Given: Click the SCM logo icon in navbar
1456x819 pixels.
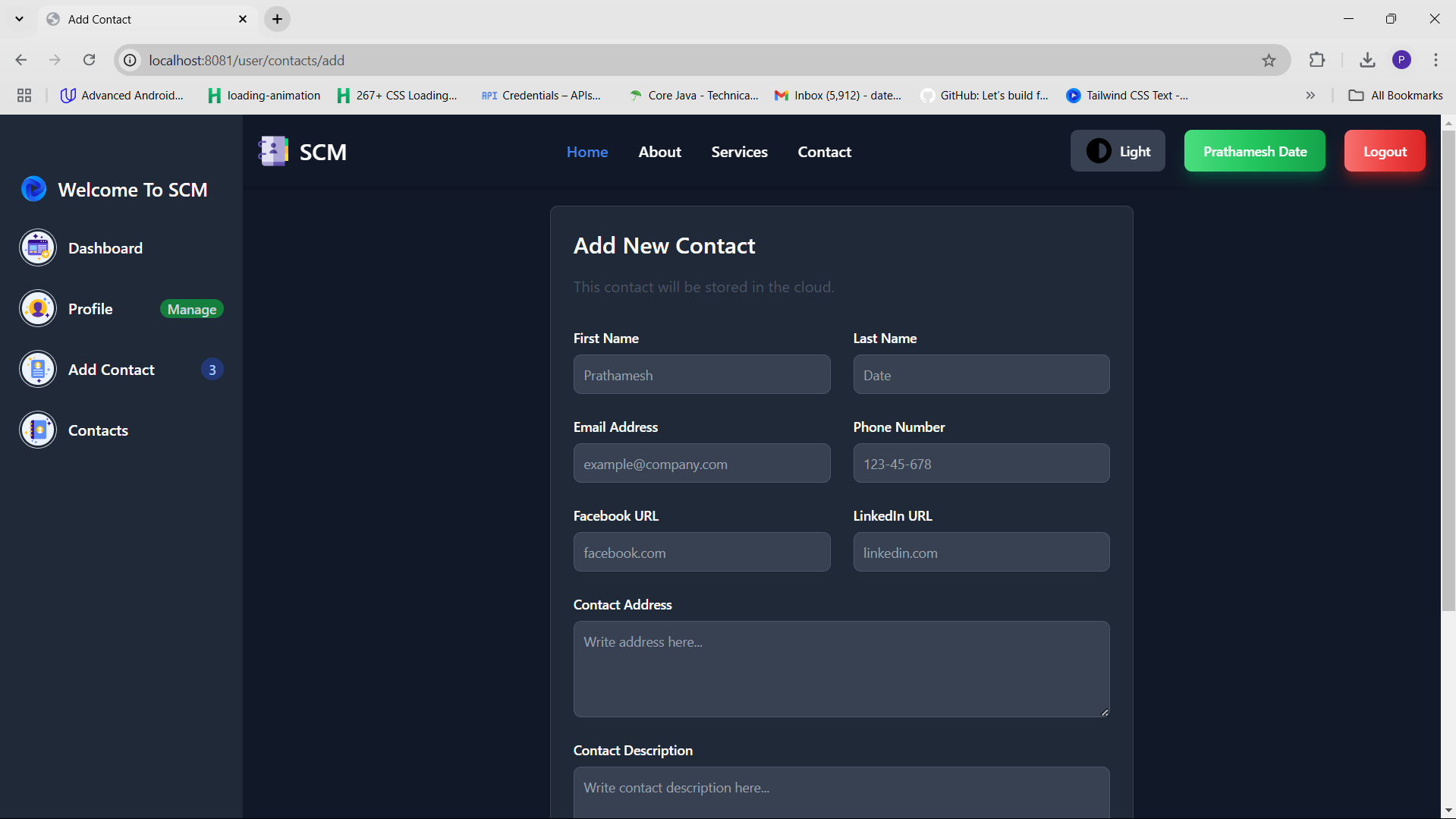Looking at the screenshot, I should 273,151.
